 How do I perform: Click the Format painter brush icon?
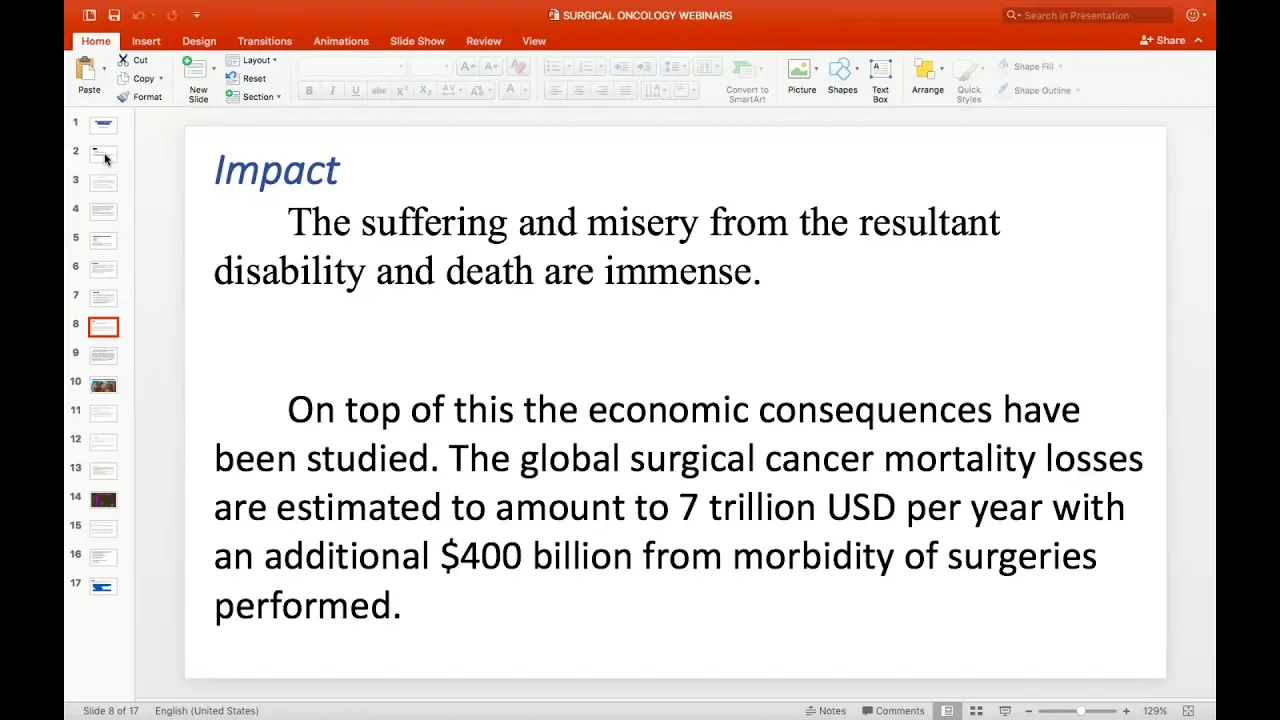click(123, 97)
